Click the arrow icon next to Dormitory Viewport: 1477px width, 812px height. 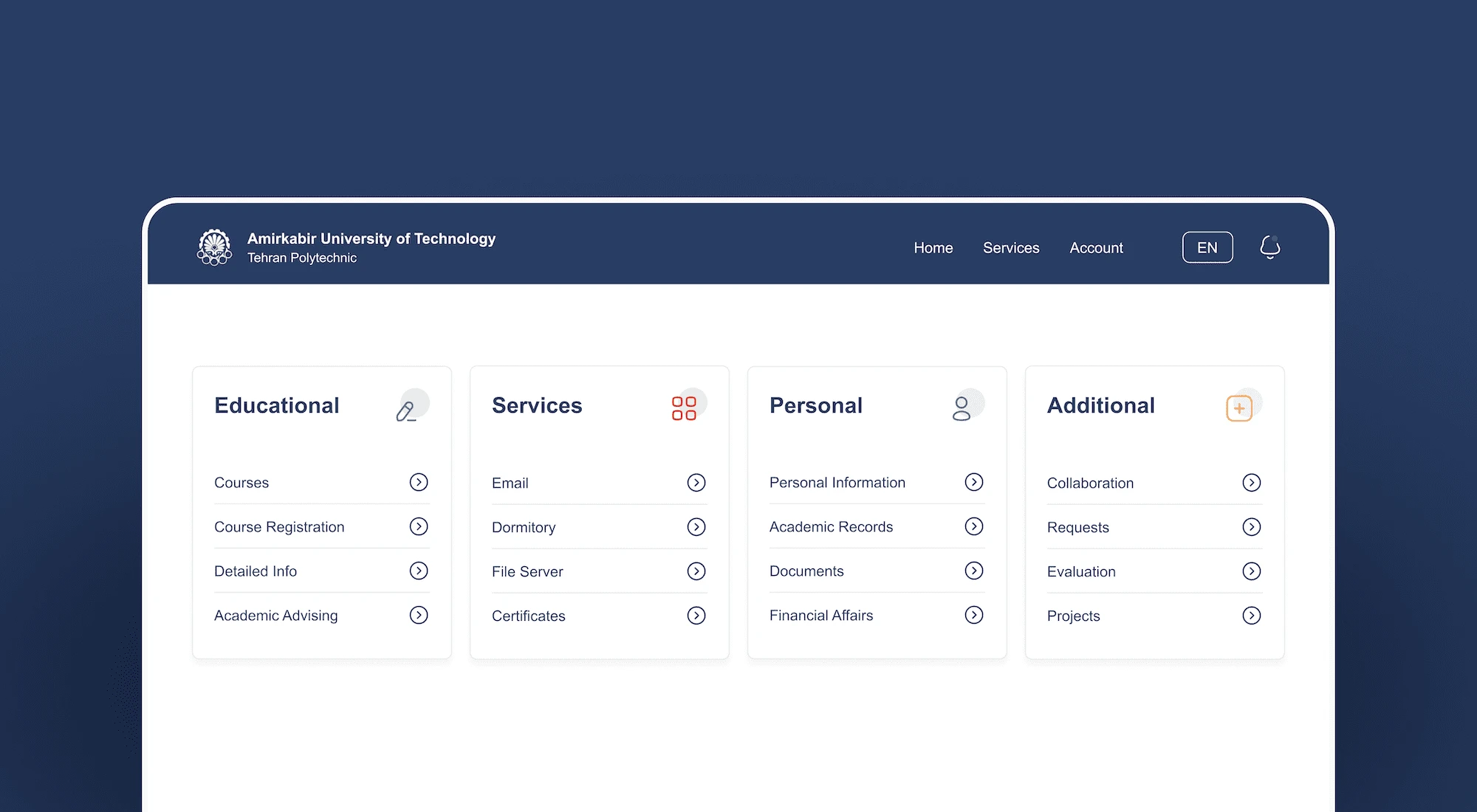(x=696, y=527)
